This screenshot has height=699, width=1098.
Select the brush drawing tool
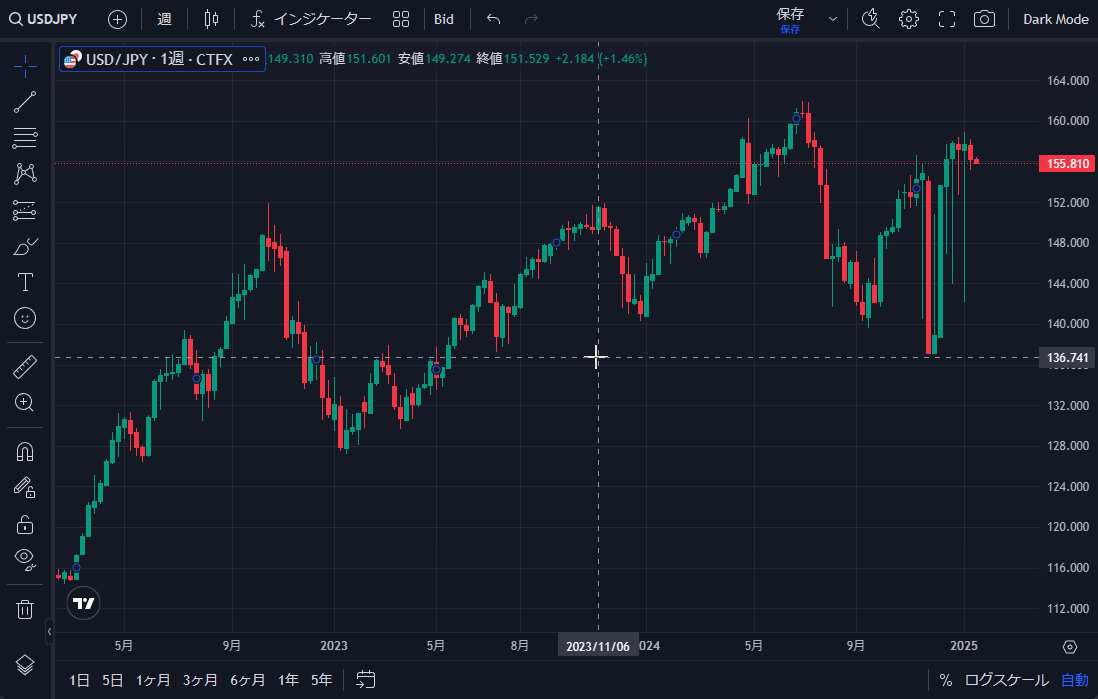click(25, 247)
